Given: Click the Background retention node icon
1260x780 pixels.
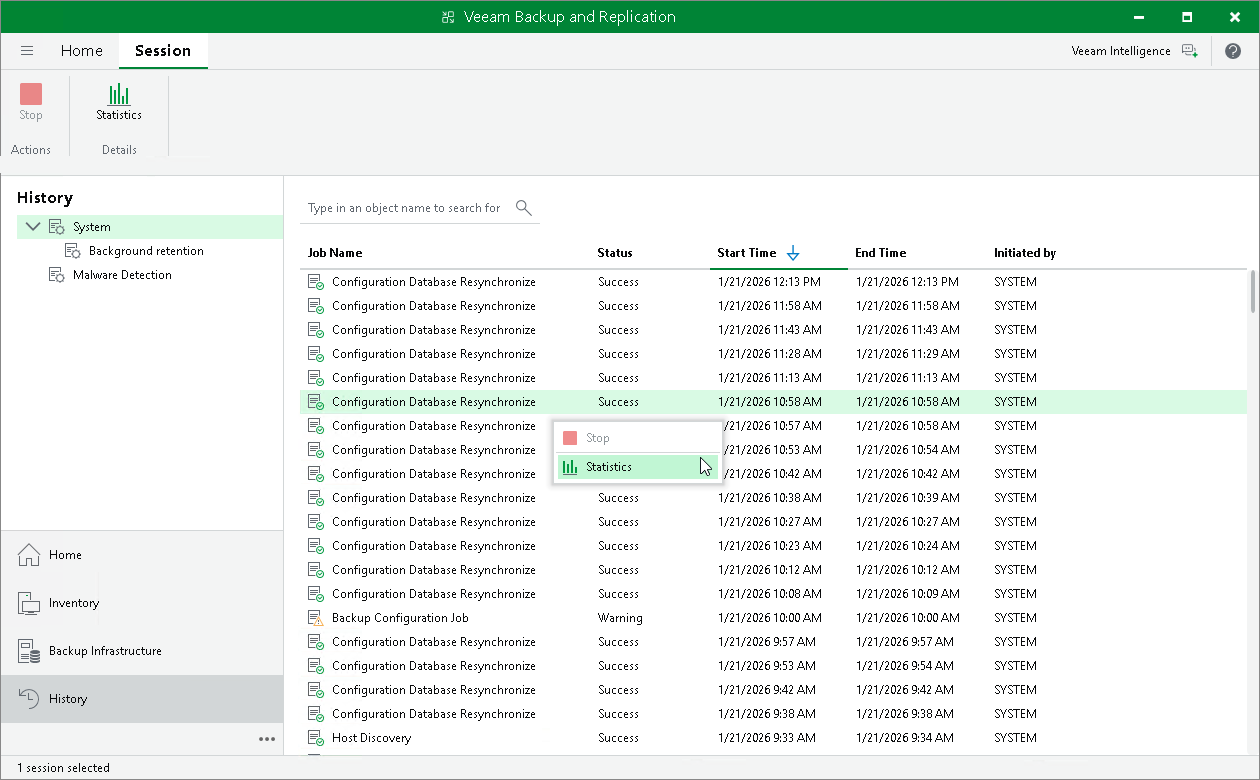Looking at the screenshot, I should tap(73, 251).
